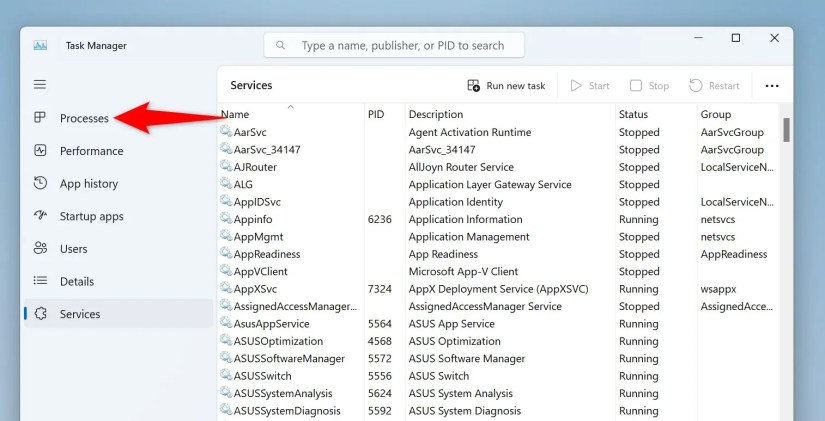Sort services by Name column header

click(236, 114)
